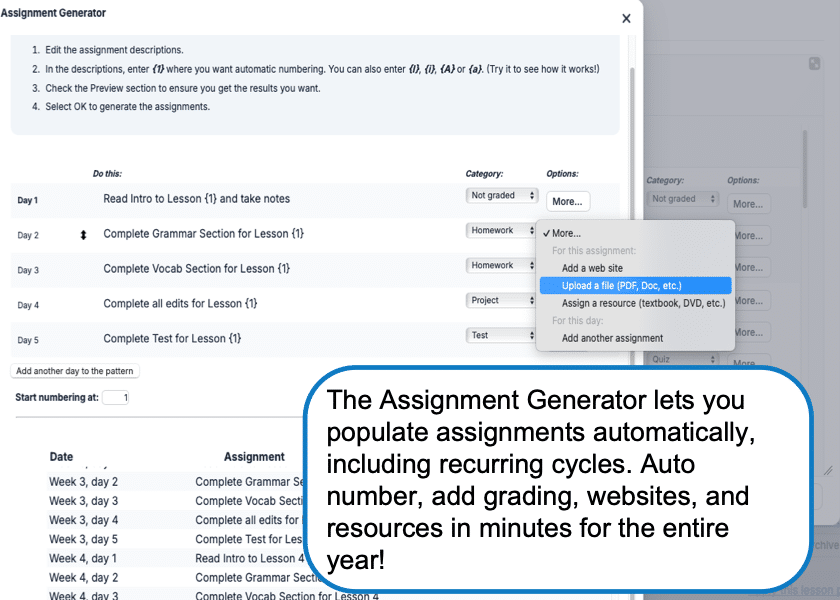Click the More... button for Day 1
This screenshot has width=840, height=600.
point(568,201)
